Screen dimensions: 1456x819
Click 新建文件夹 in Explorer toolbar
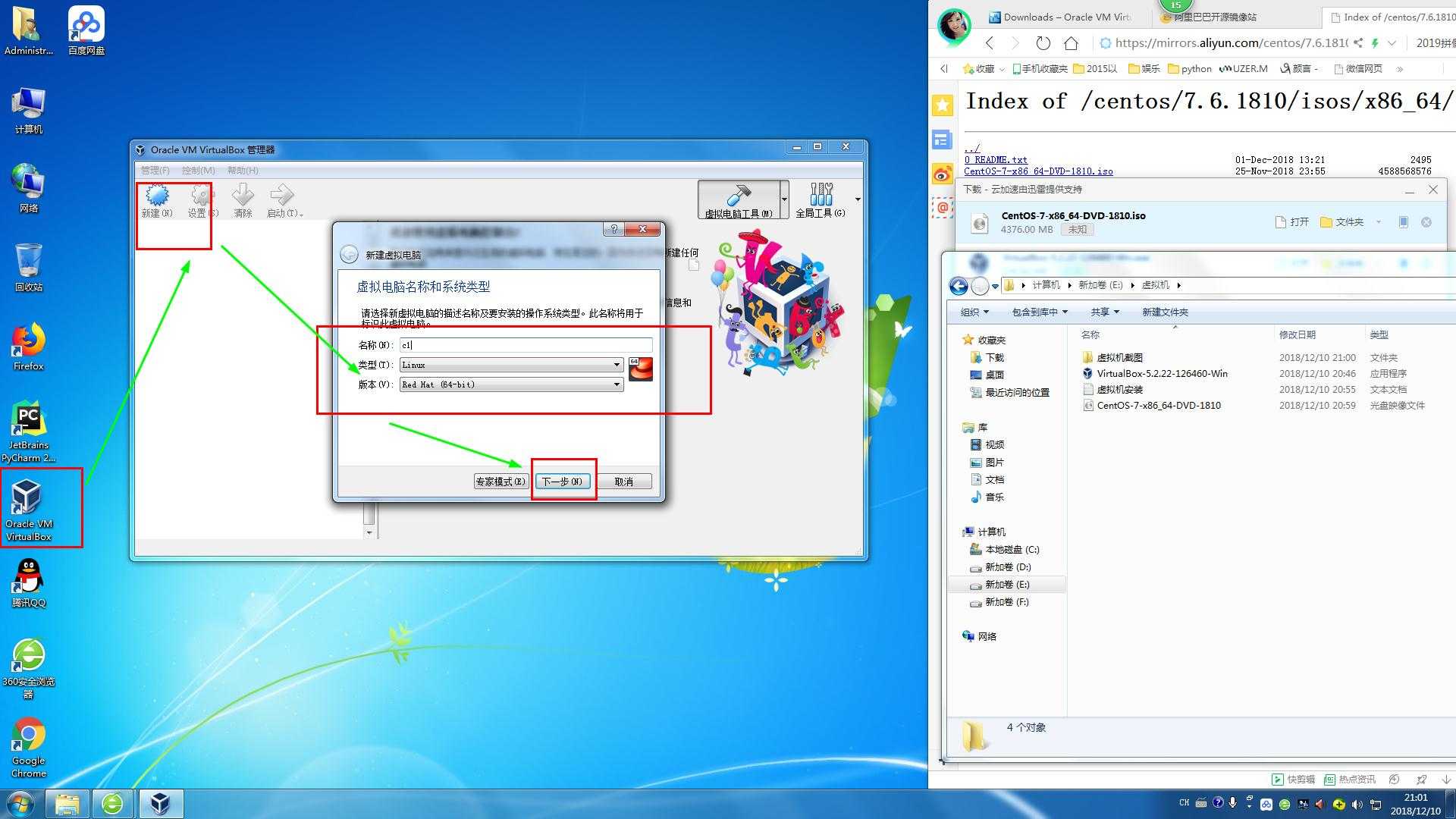pos(1165,312)
